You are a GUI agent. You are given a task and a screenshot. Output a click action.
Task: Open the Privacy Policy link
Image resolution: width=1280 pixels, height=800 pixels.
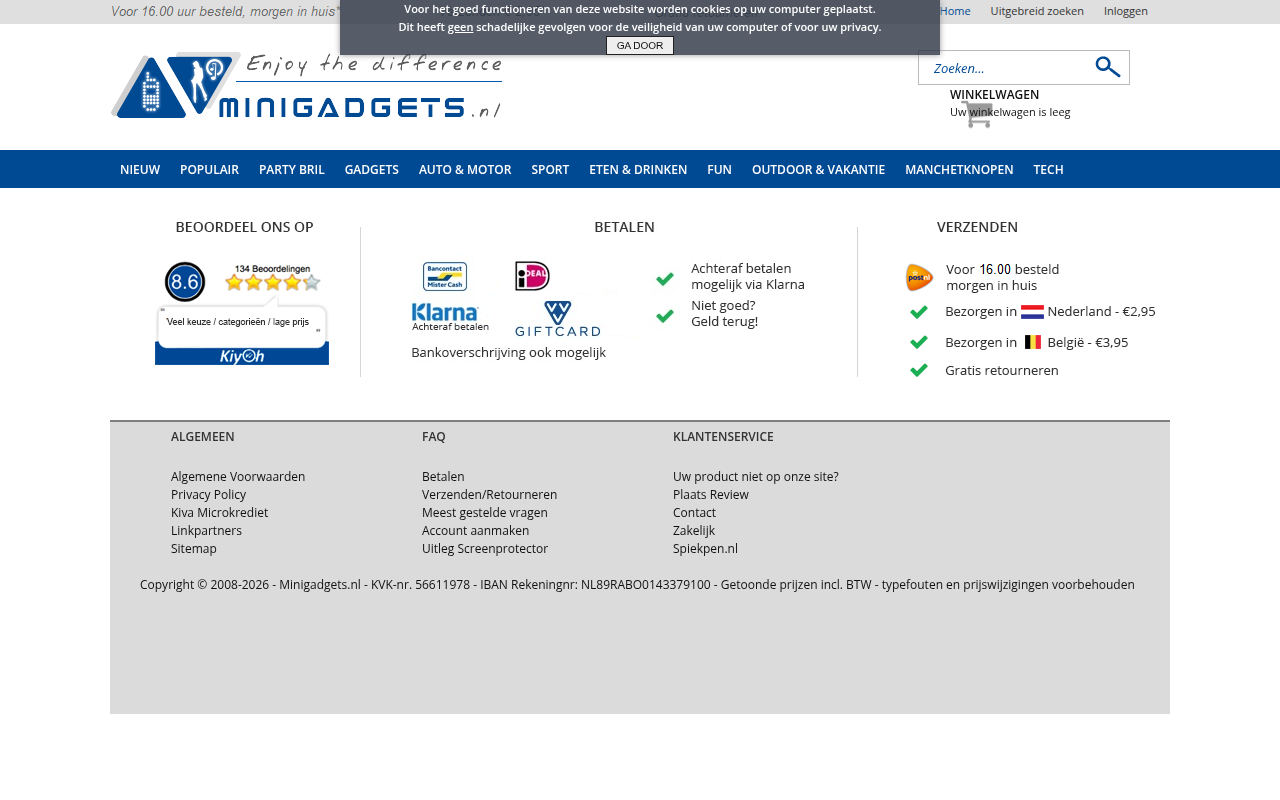point(208,495)
